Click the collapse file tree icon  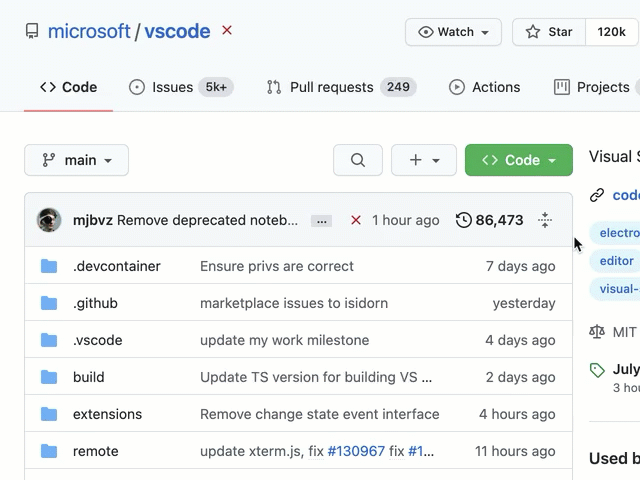[x=545, y=220]
